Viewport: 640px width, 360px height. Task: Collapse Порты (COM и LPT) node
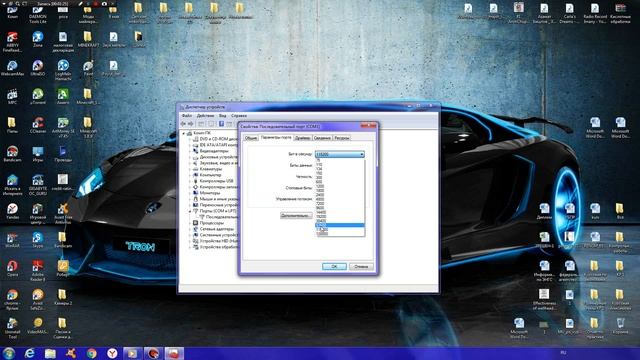click(190, 211)
